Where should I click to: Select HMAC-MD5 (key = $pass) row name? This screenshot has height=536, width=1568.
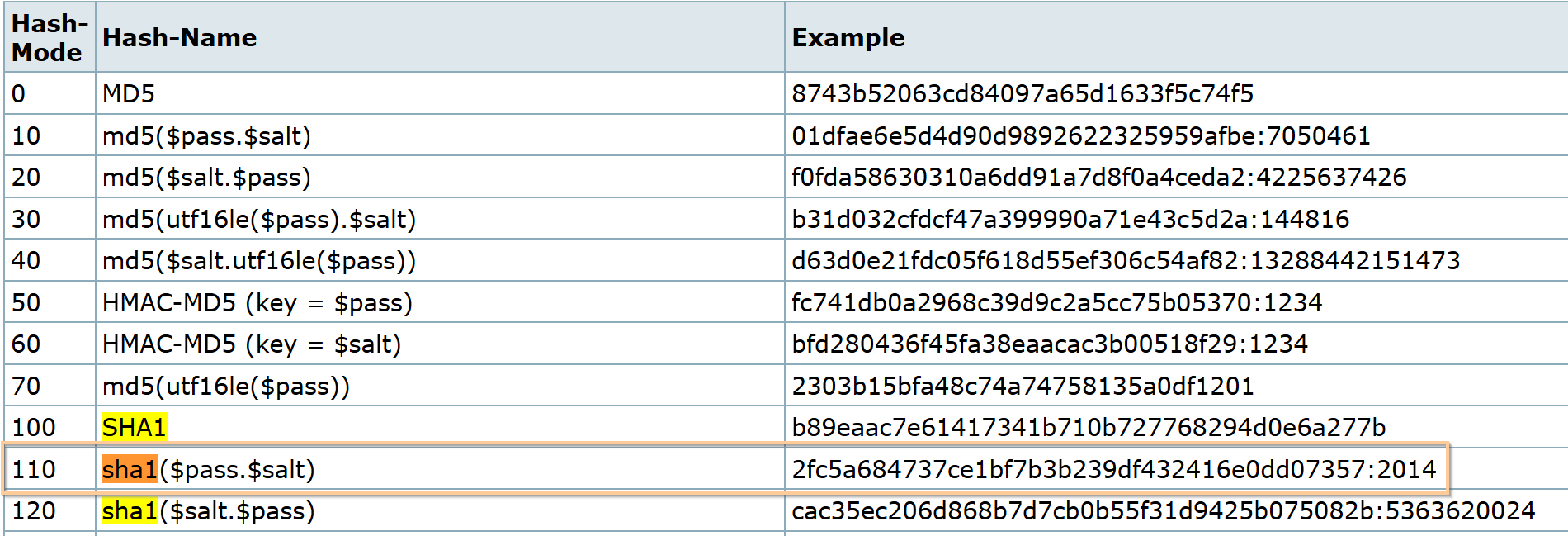[x=257, y=302]
